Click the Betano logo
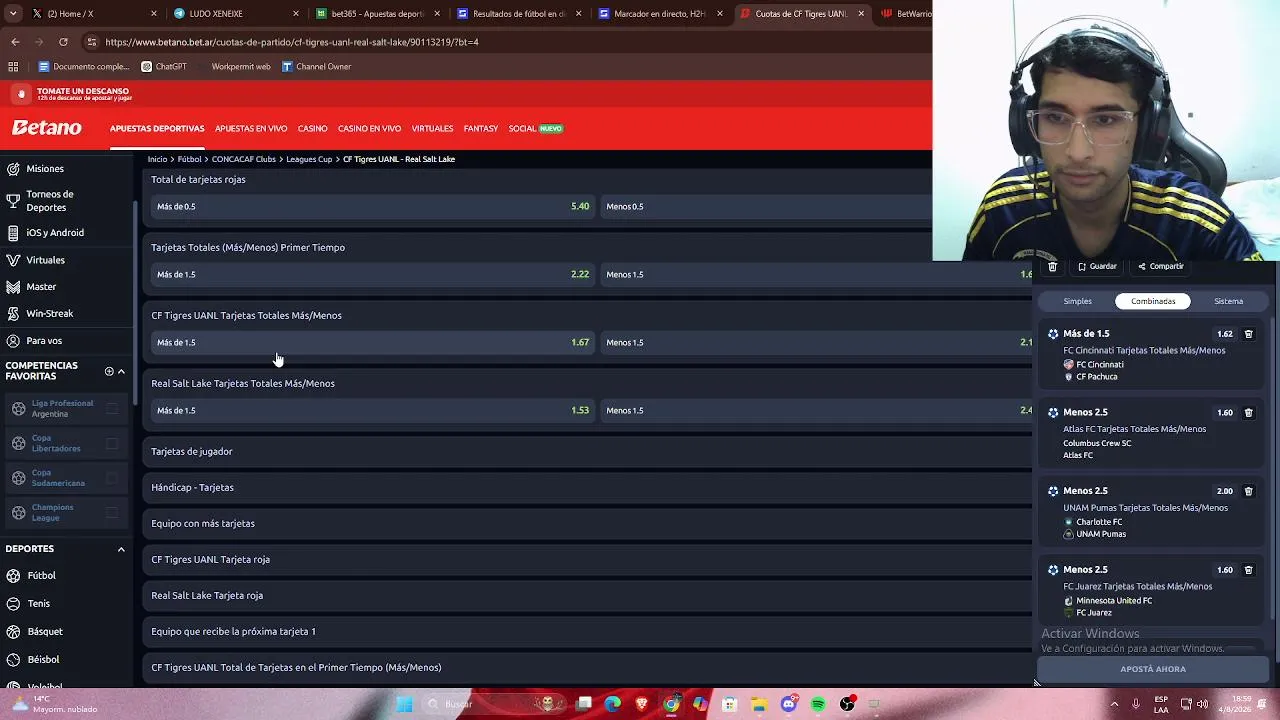The image size is (1280, 720). tap(47, 128)
